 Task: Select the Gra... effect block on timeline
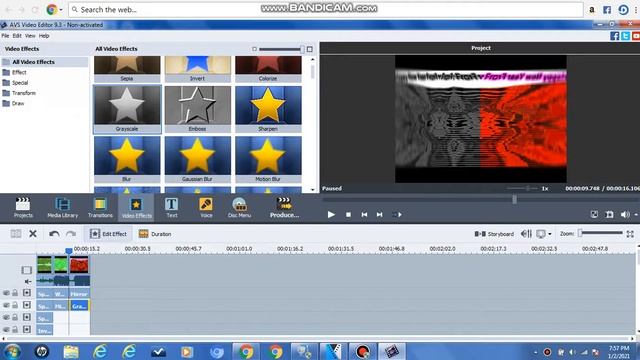point(79,306)
